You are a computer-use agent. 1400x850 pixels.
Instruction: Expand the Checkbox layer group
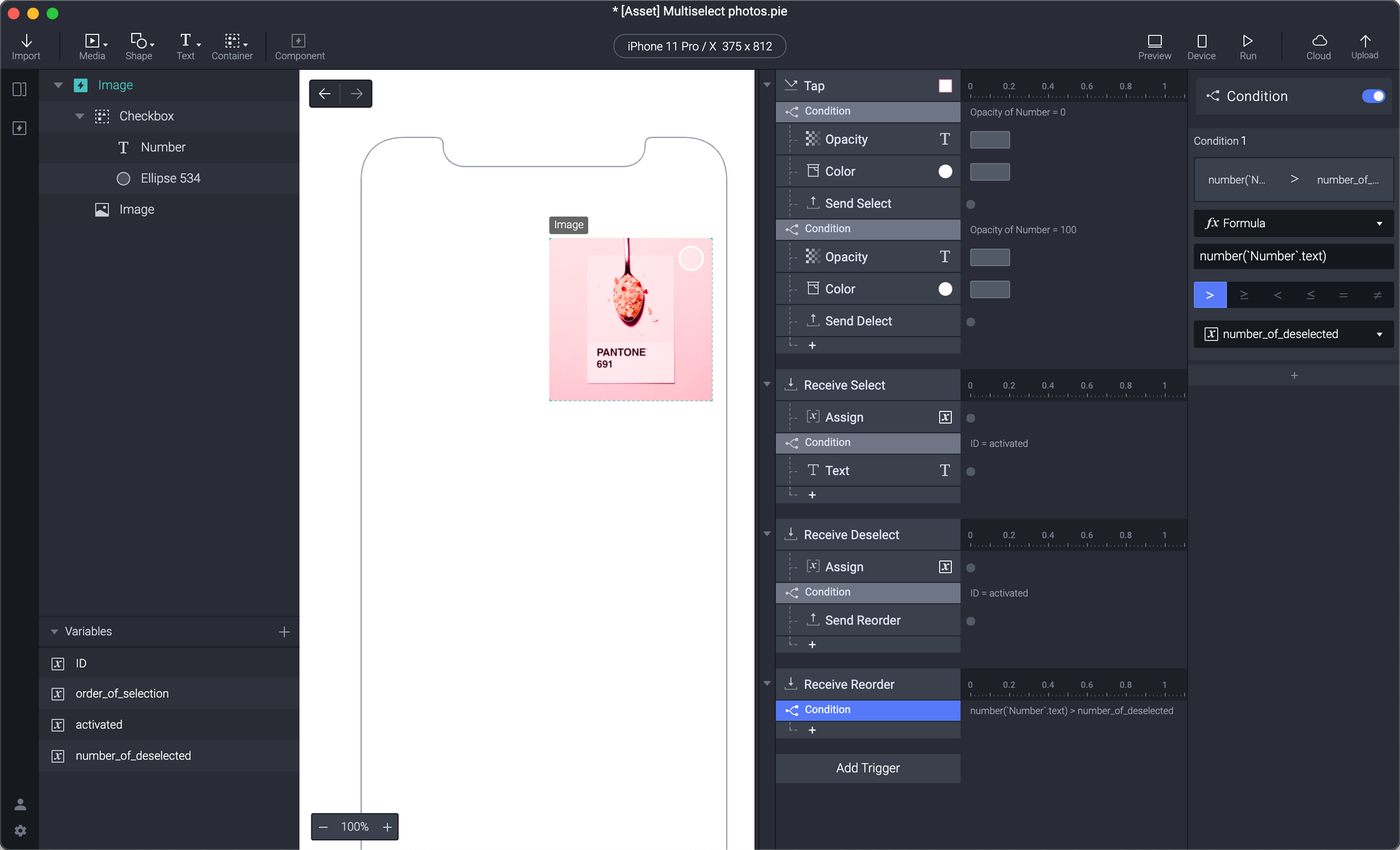[80, 116]
